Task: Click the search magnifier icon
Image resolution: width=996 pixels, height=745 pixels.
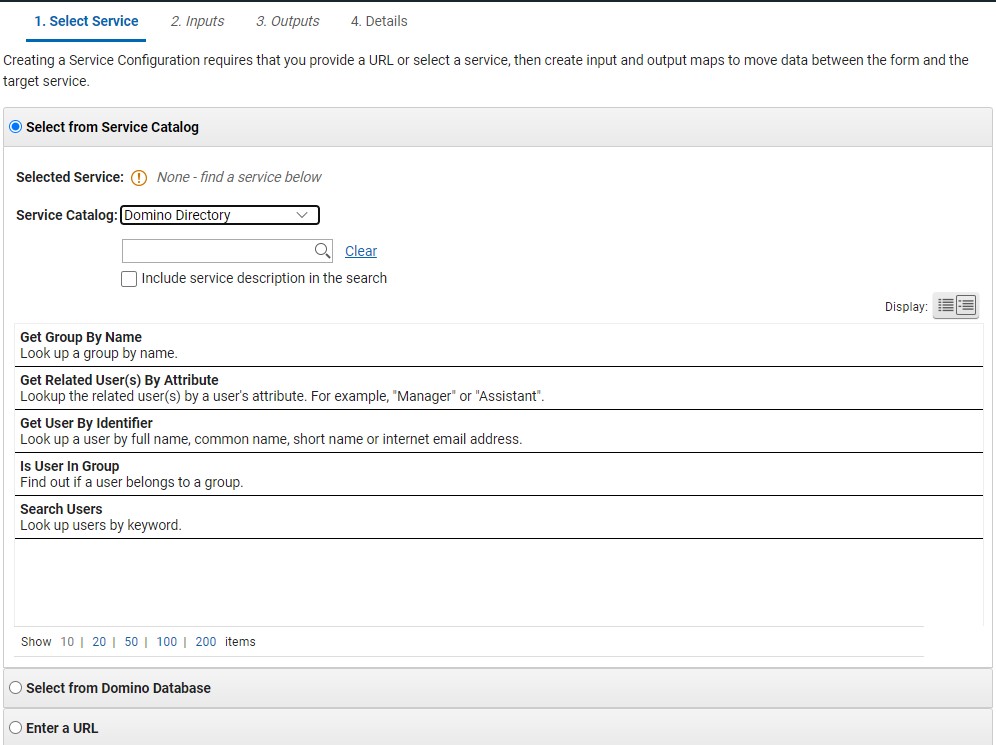Action: coord(320,250)
